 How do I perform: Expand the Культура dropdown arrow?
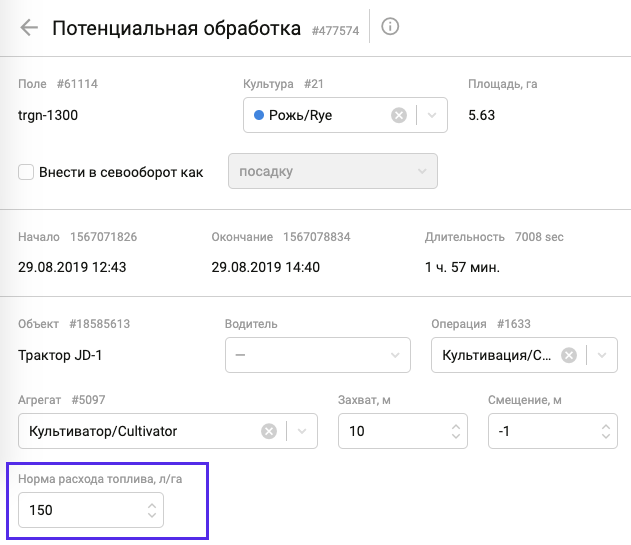pyautogui.click(x=431, y=115)
